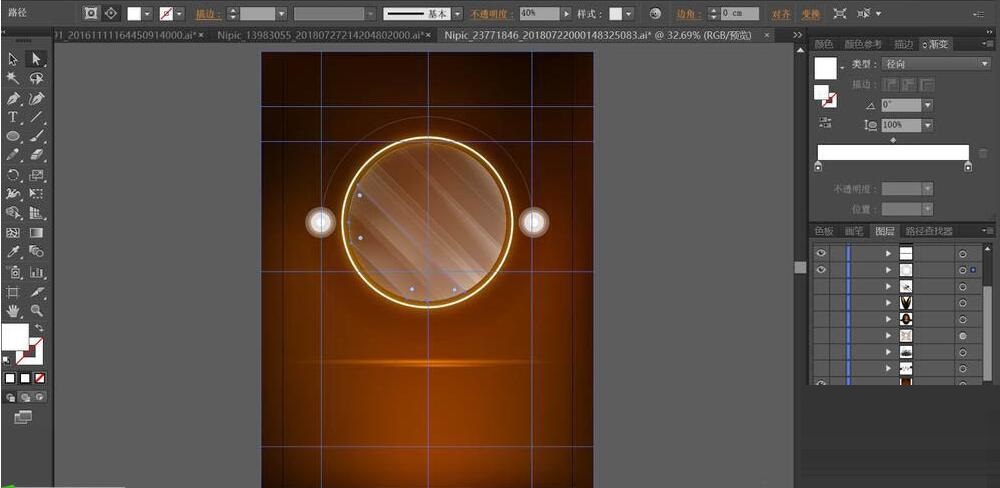Viewport: 1000px width, 488px height.
Task: Select the Blend tool
Action: point(36,252)
